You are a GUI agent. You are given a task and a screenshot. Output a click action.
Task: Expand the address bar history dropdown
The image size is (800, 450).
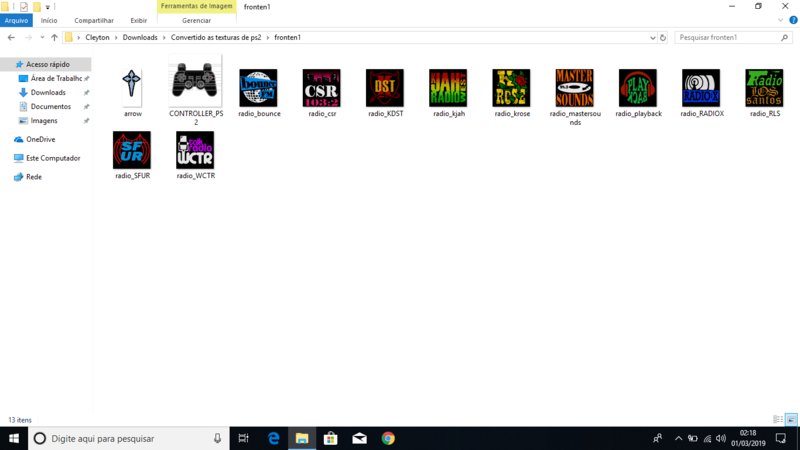click(x=653, y=38)
